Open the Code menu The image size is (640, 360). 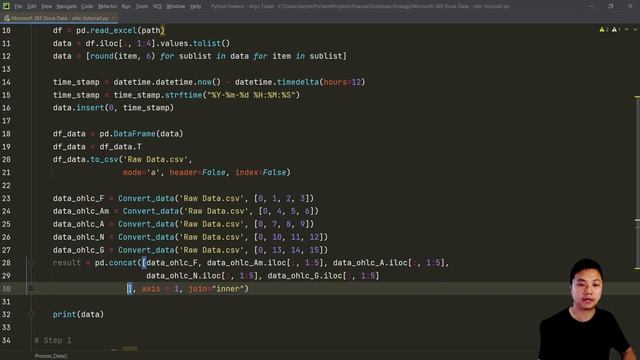click(87, 7)
